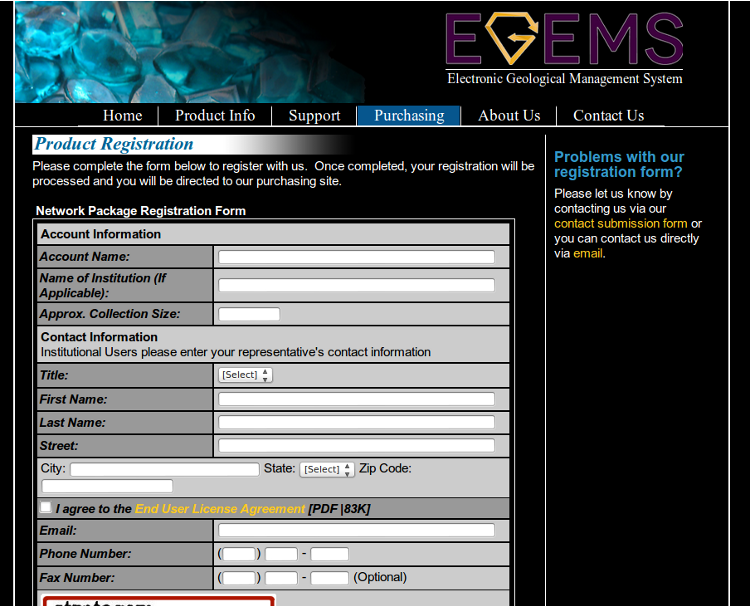This screenshot has width=750, height=606.
Task: Open the State select dropdown
Action: 327,469
